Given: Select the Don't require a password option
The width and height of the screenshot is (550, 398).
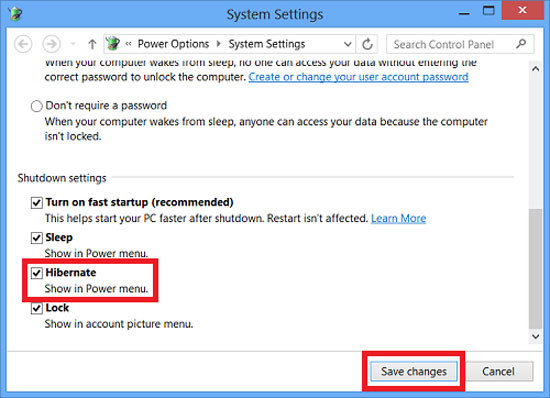Looking at the screenshot, I should (x=36, y=106).
